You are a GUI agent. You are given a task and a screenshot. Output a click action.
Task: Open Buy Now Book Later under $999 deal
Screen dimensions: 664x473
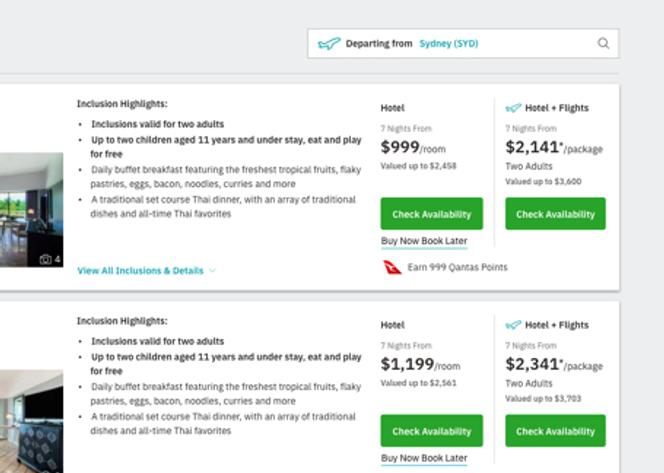[x=424, y=241]
